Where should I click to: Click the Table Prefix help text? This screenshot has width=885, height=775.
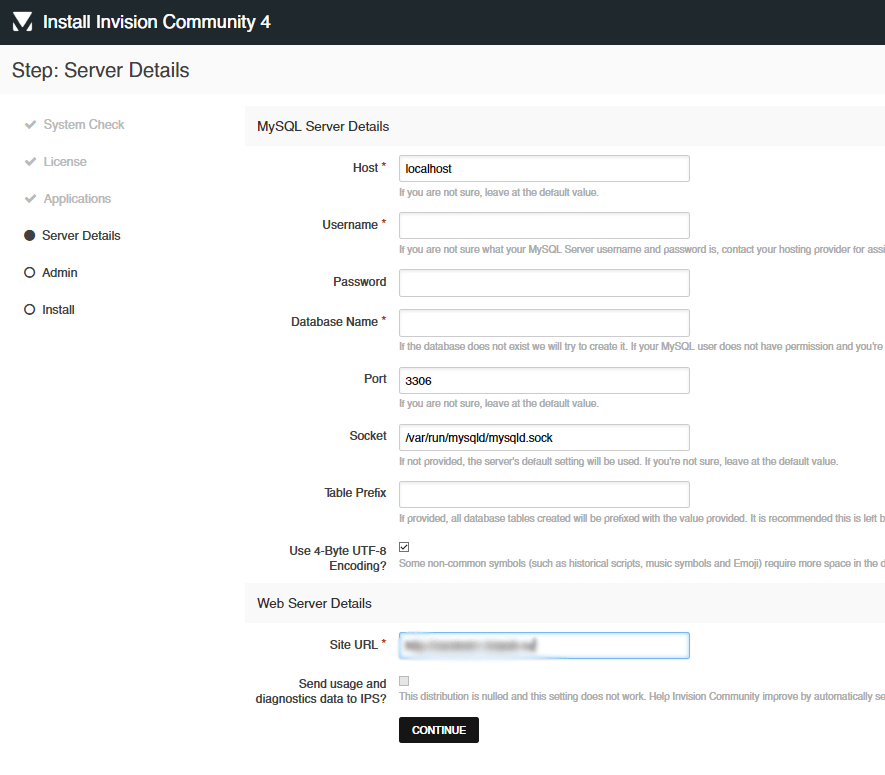tap(642, 518)
